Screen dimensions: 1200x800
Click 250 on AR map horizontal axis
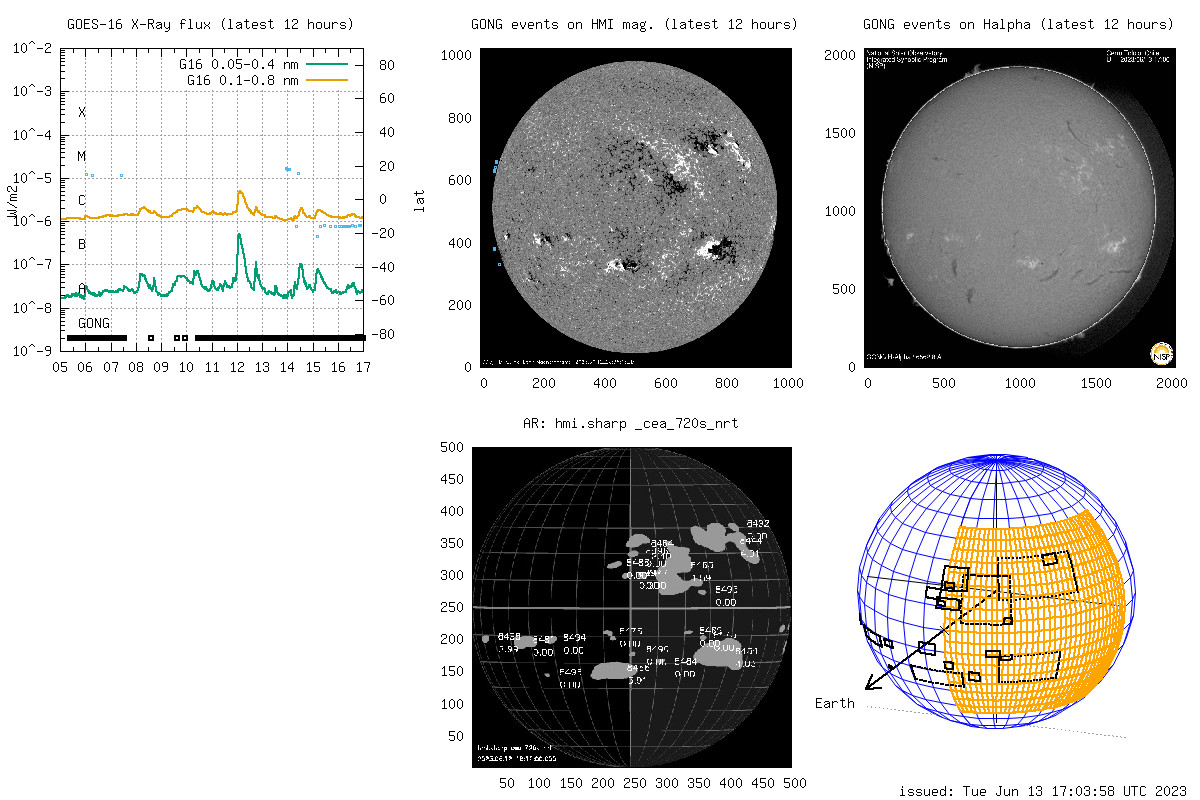click(635, 783)
